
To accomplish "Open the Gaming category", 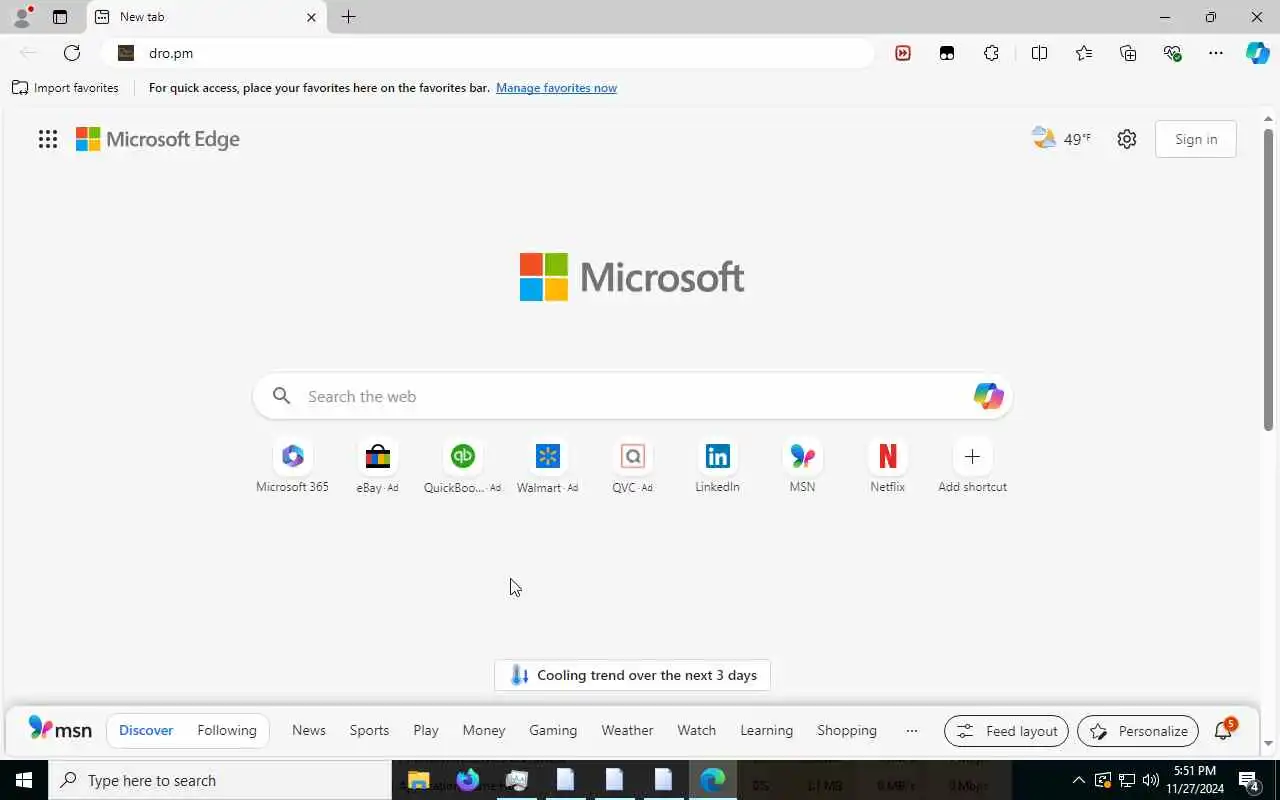I will (x=553, y=730).
